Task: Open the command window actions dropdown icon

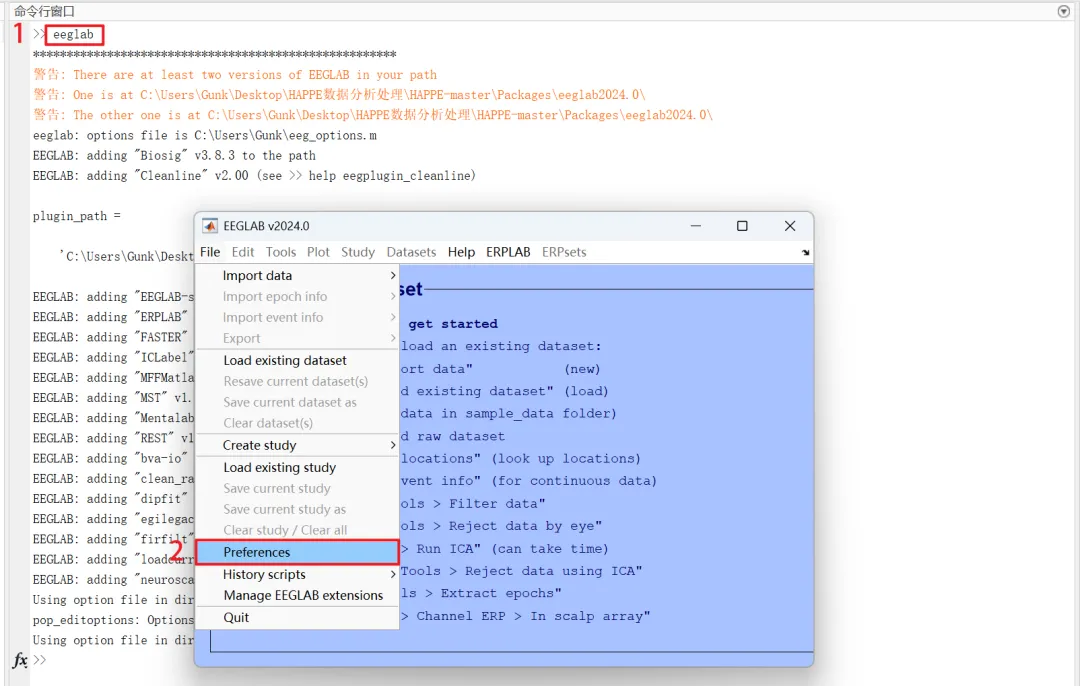Action: (x=1063, y=11)
